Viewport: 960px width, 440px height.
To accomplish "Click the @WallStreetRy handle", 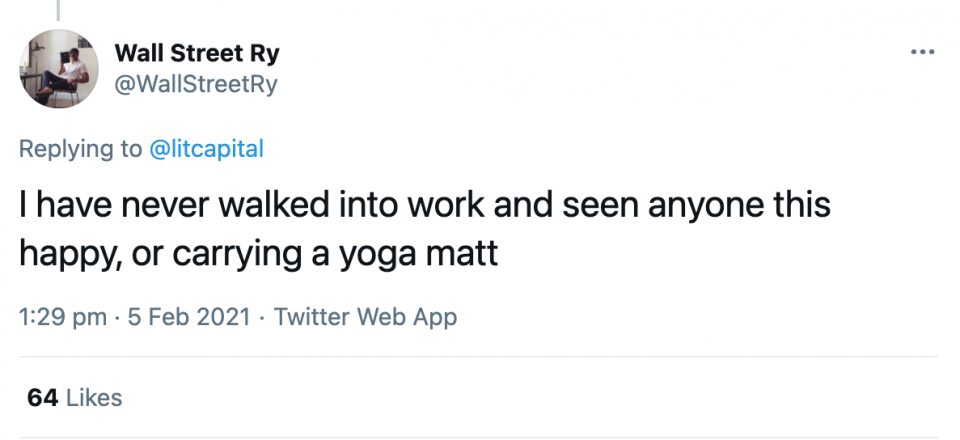I will tap(196, 84).
